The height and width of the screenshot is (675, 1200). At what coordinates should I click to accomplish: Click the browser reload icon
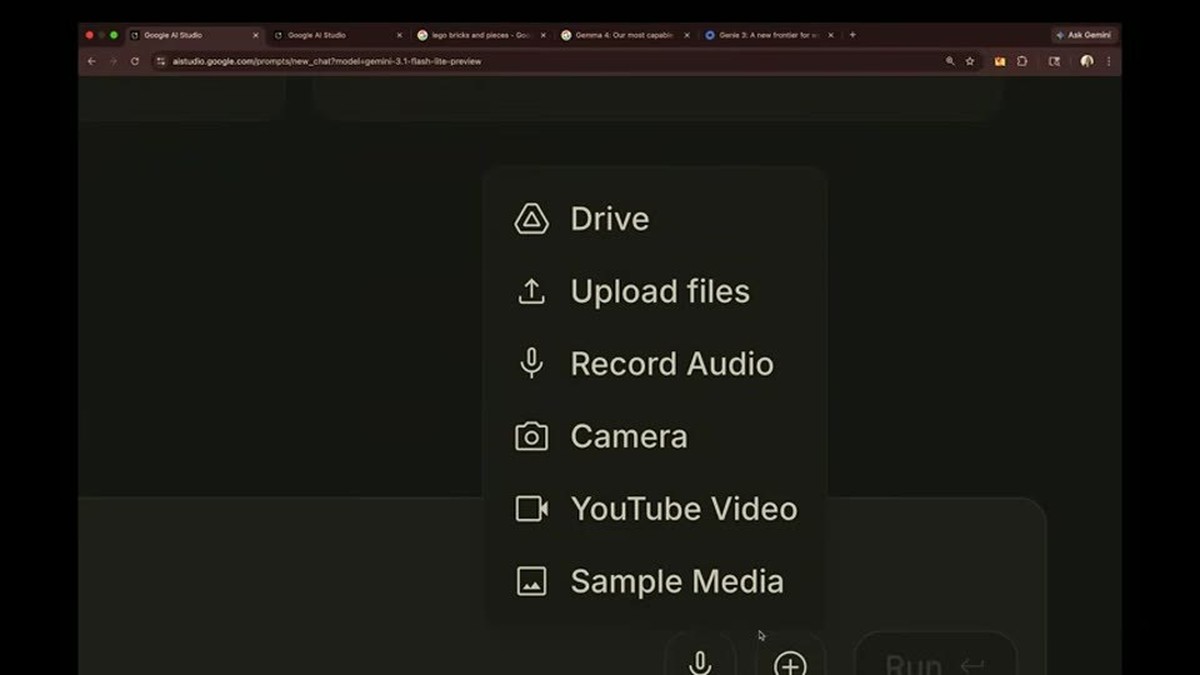click(x=135, y=61)
